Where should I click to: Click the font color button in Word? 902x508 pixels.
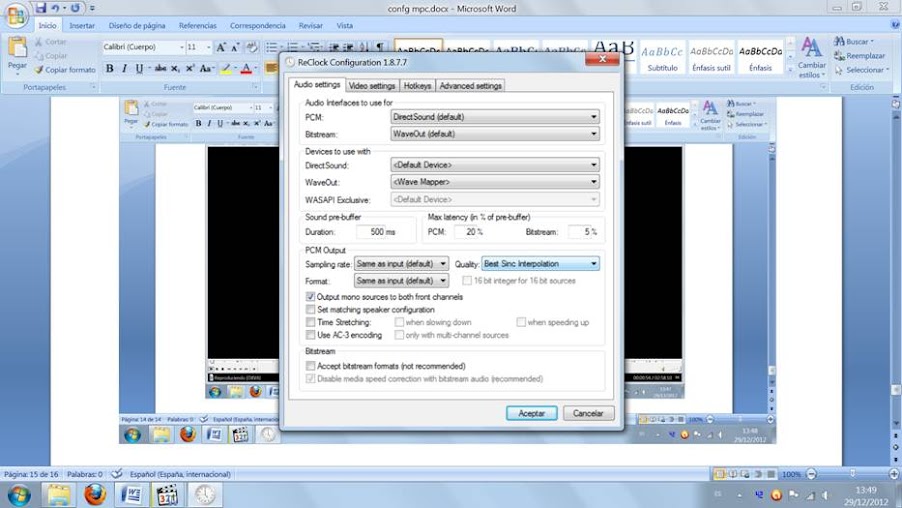pyautogui.click(x=246, y=69)
